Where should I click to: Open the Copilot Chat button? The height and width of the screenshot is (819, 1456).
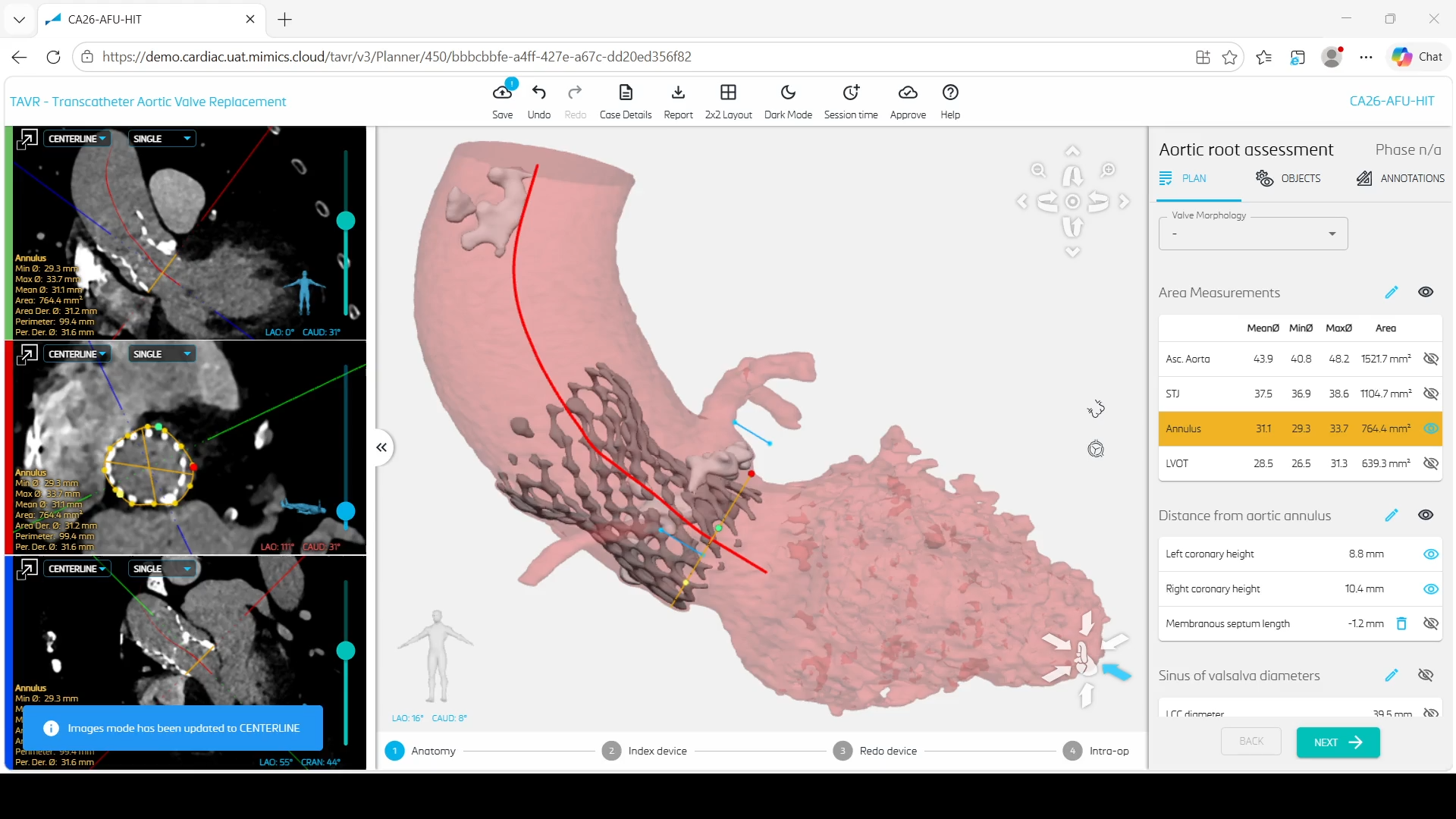1417,57
